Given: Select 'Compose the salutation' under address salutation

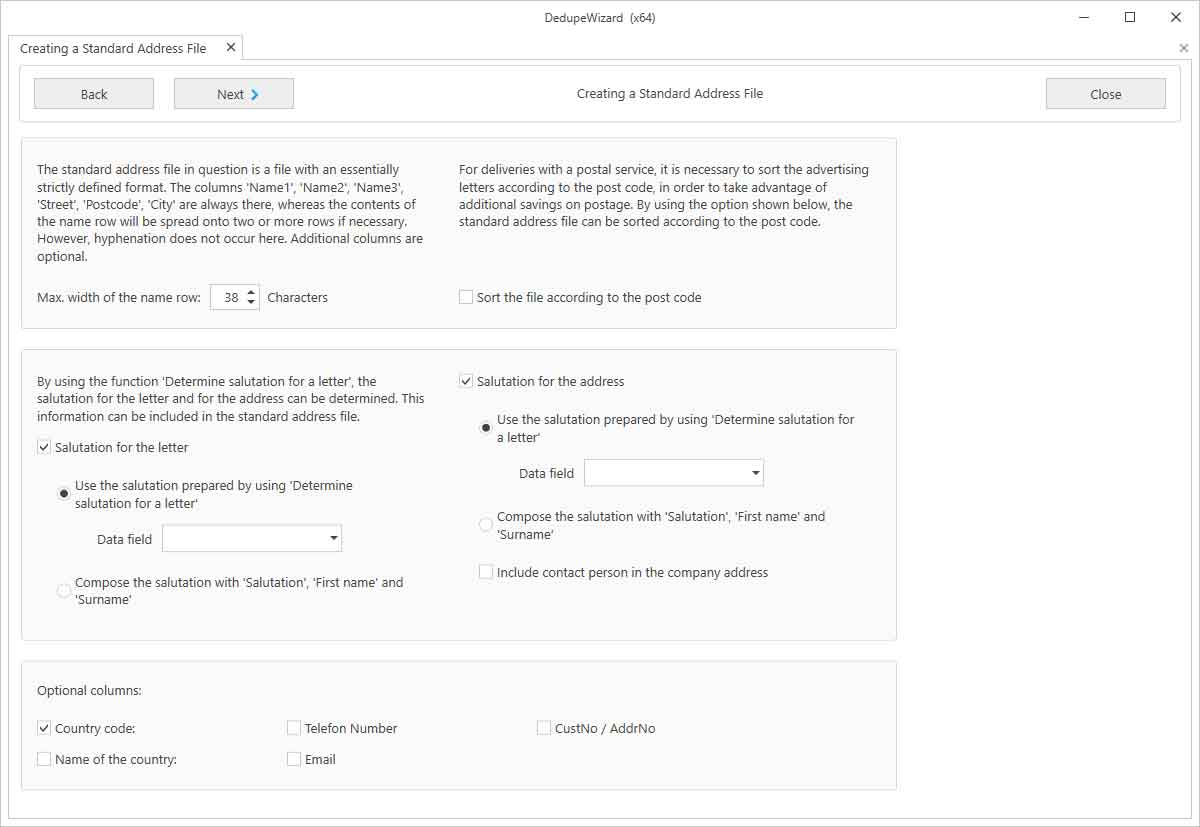Looking at the screenshot, I should [486, 524].
